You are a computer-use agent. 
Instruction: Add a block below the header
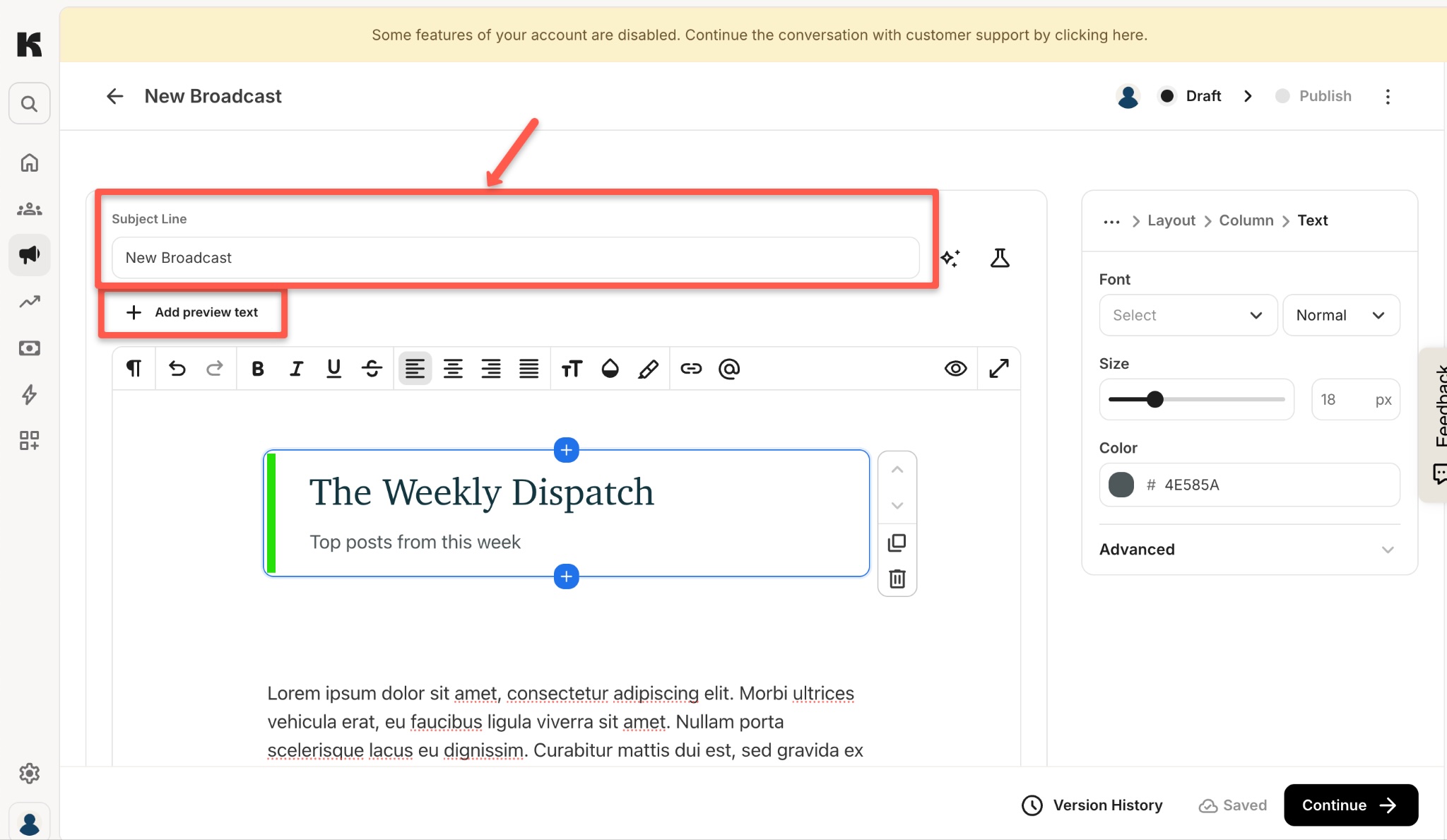pos(567,576)
